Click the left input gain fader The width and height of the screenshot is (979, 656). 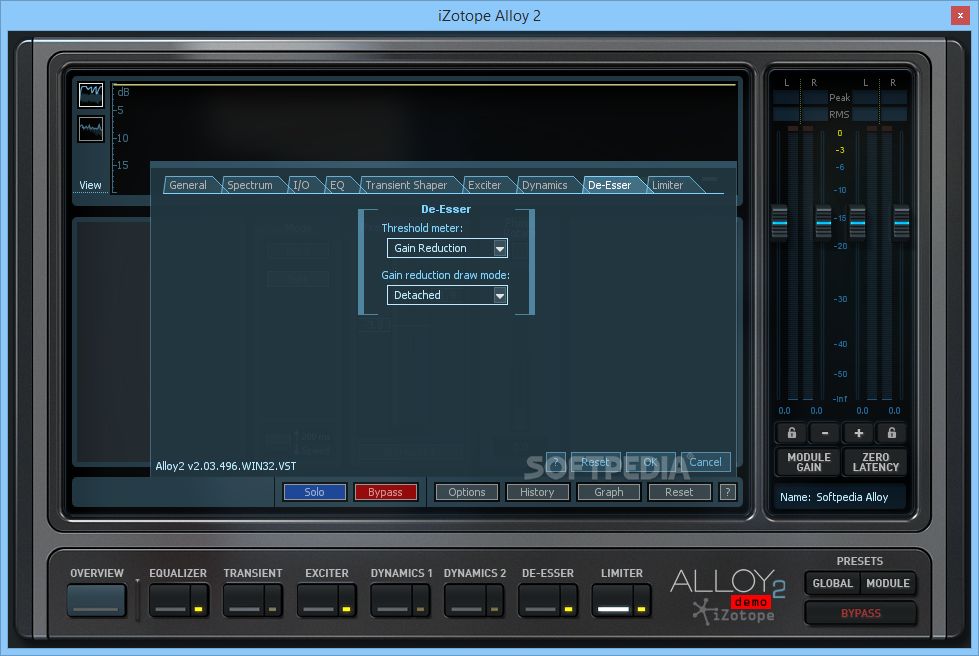tap(780, 222)
